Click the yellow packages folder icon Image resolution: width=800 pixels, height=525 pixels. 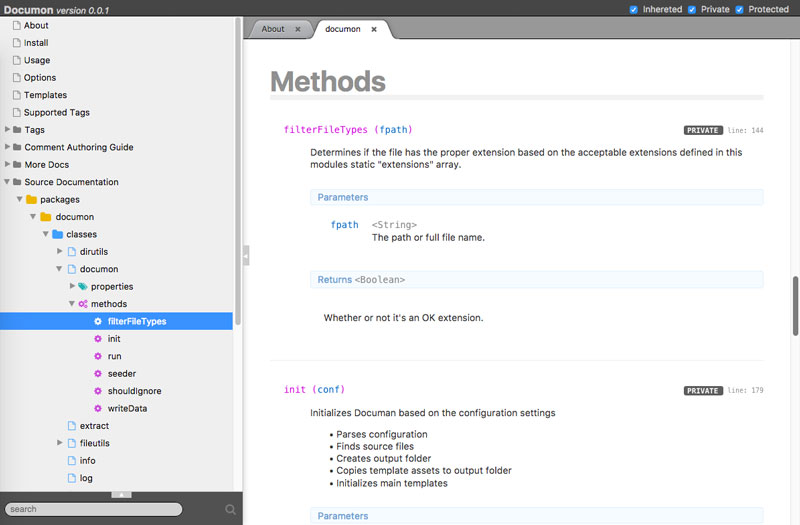click(31, 199)
